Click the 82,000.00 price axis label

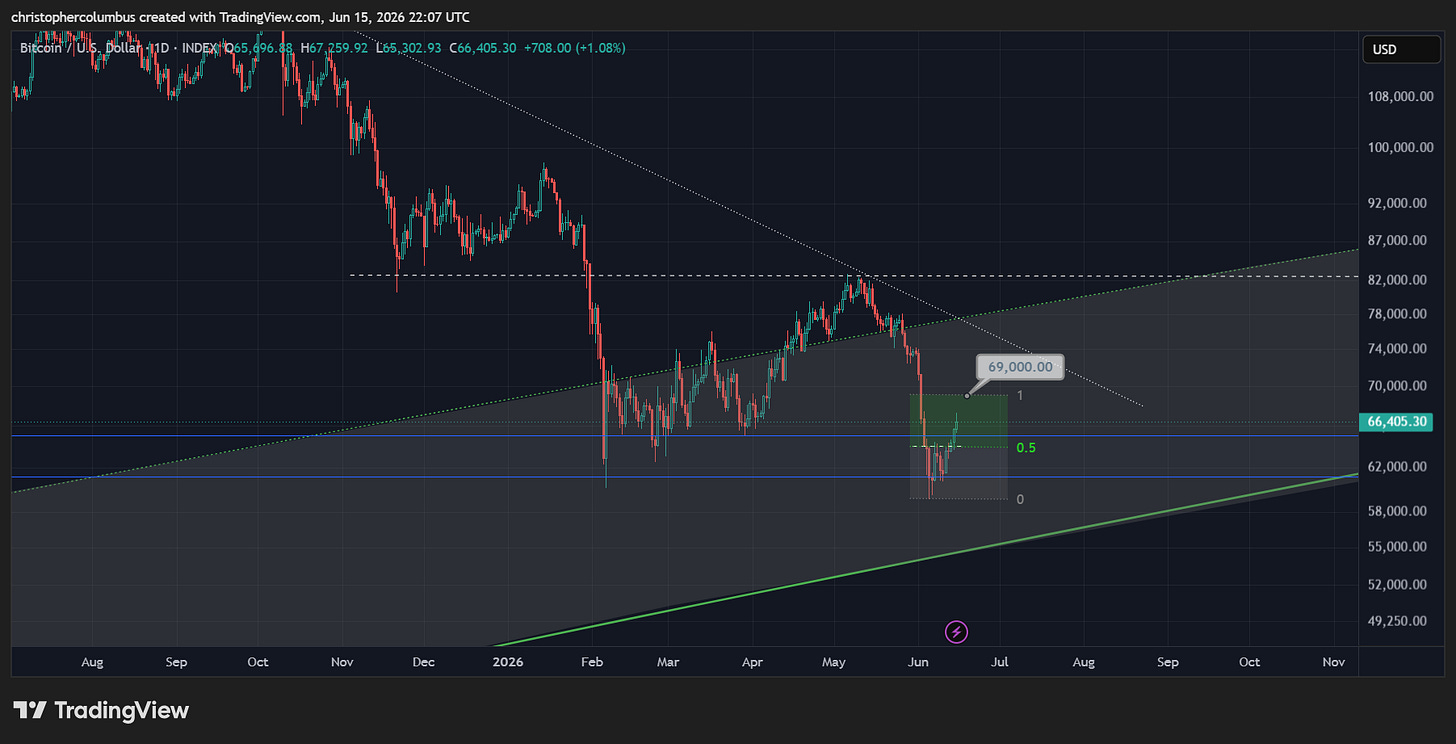tap(1398, 280)
